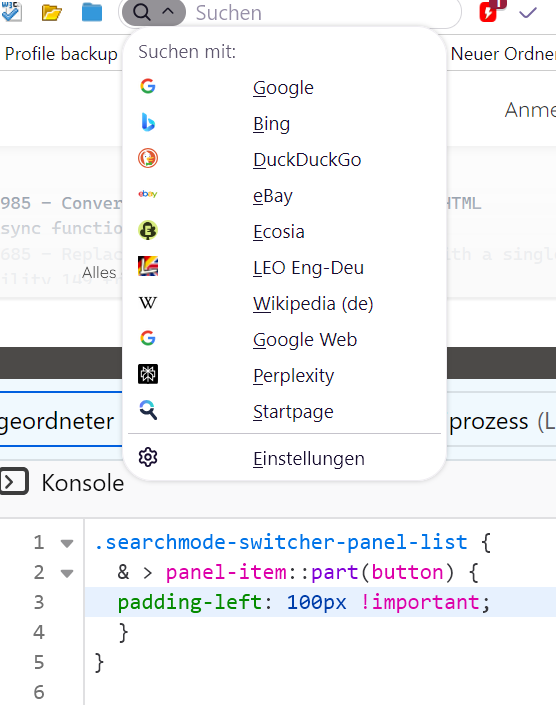Click the !important keyword in line 3
Screen dimensions: 556x705
[x=420, y=602]
